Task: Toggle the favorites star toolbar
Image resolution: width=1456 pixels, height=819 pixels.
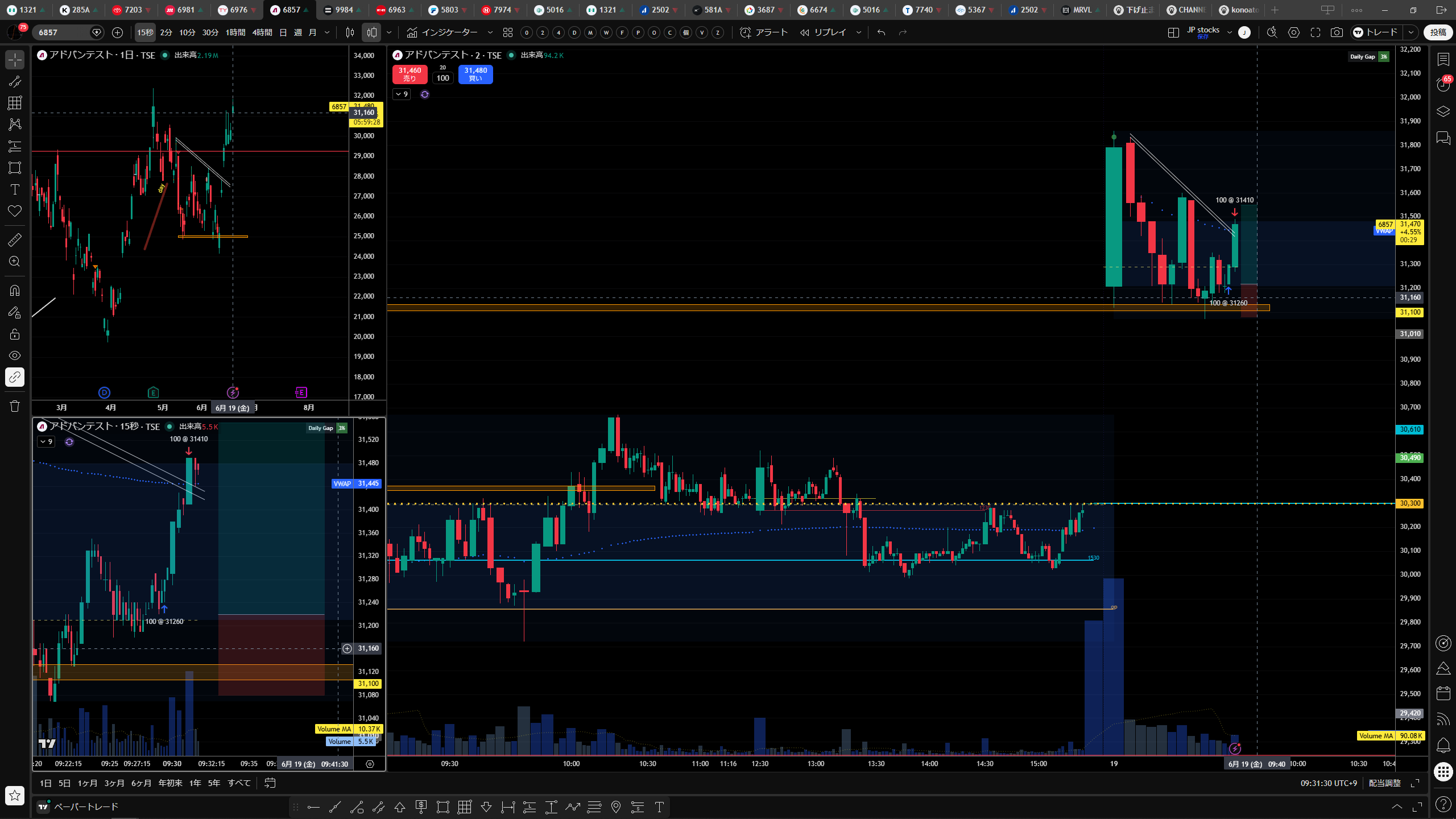Action: click(x=15, y=795)
